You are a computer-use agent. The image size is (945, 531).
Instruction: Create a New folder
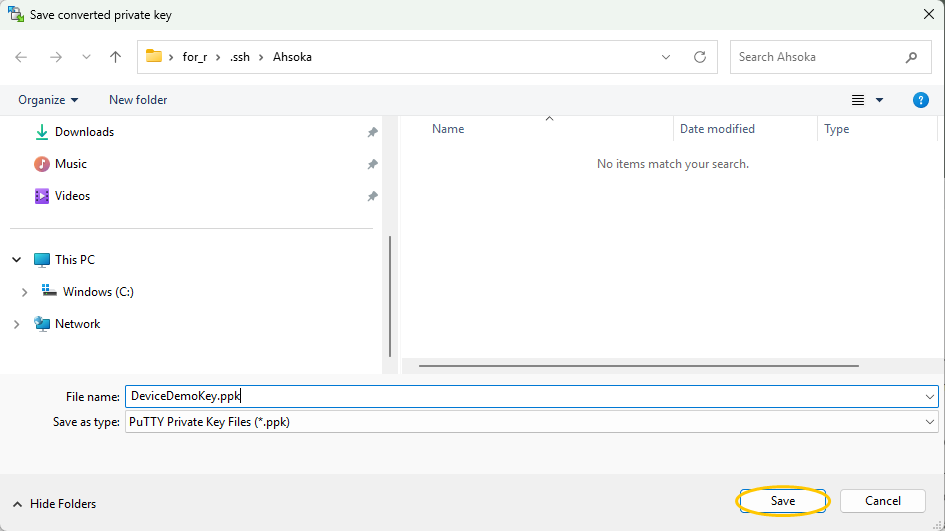(138, 100)
